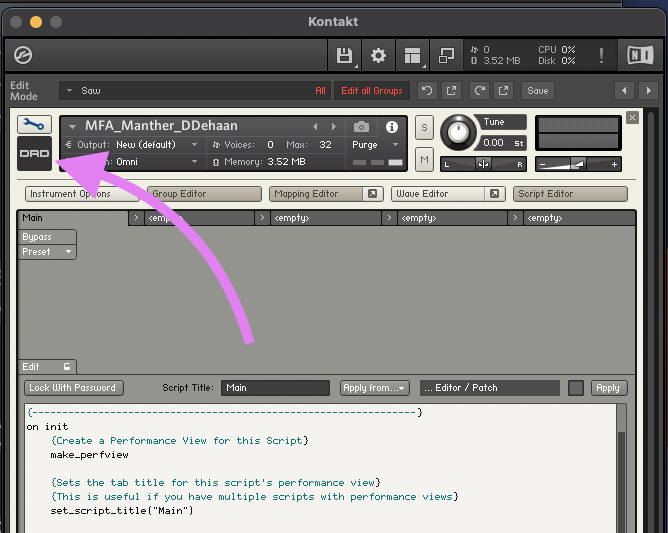Open Kontakt options gear icon
Screen dimensions: 668x533
point(378,55)
